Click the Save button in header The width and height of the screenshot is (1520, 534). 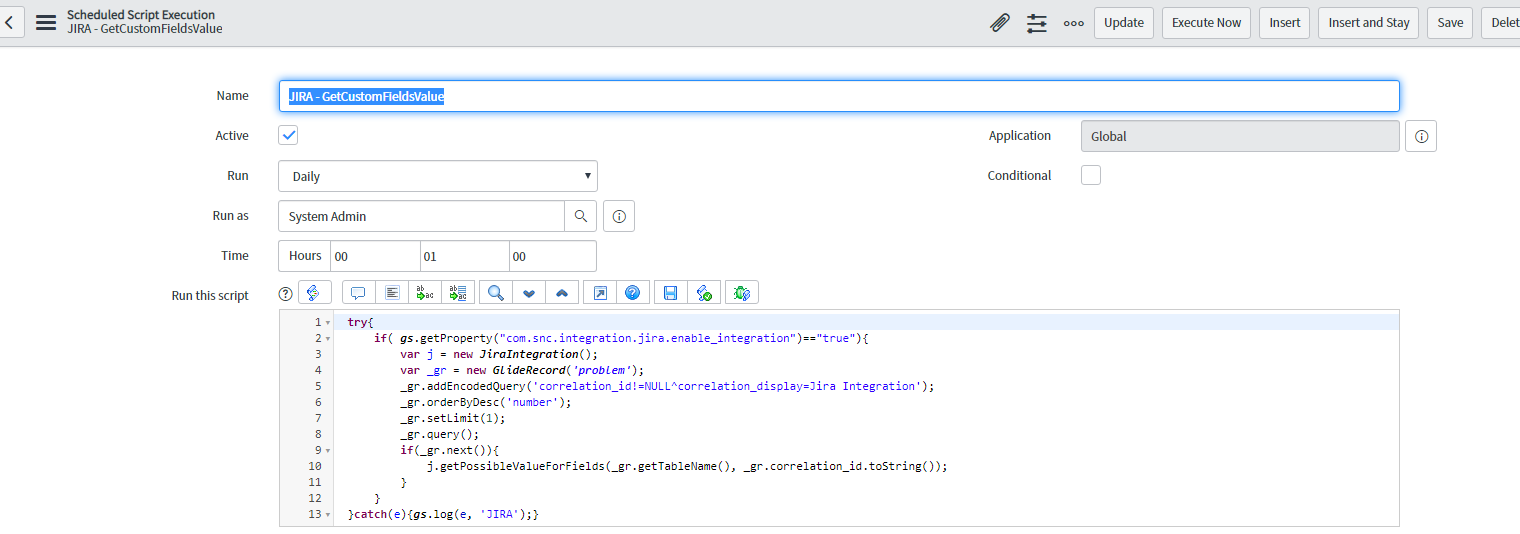coord(1450,23)
